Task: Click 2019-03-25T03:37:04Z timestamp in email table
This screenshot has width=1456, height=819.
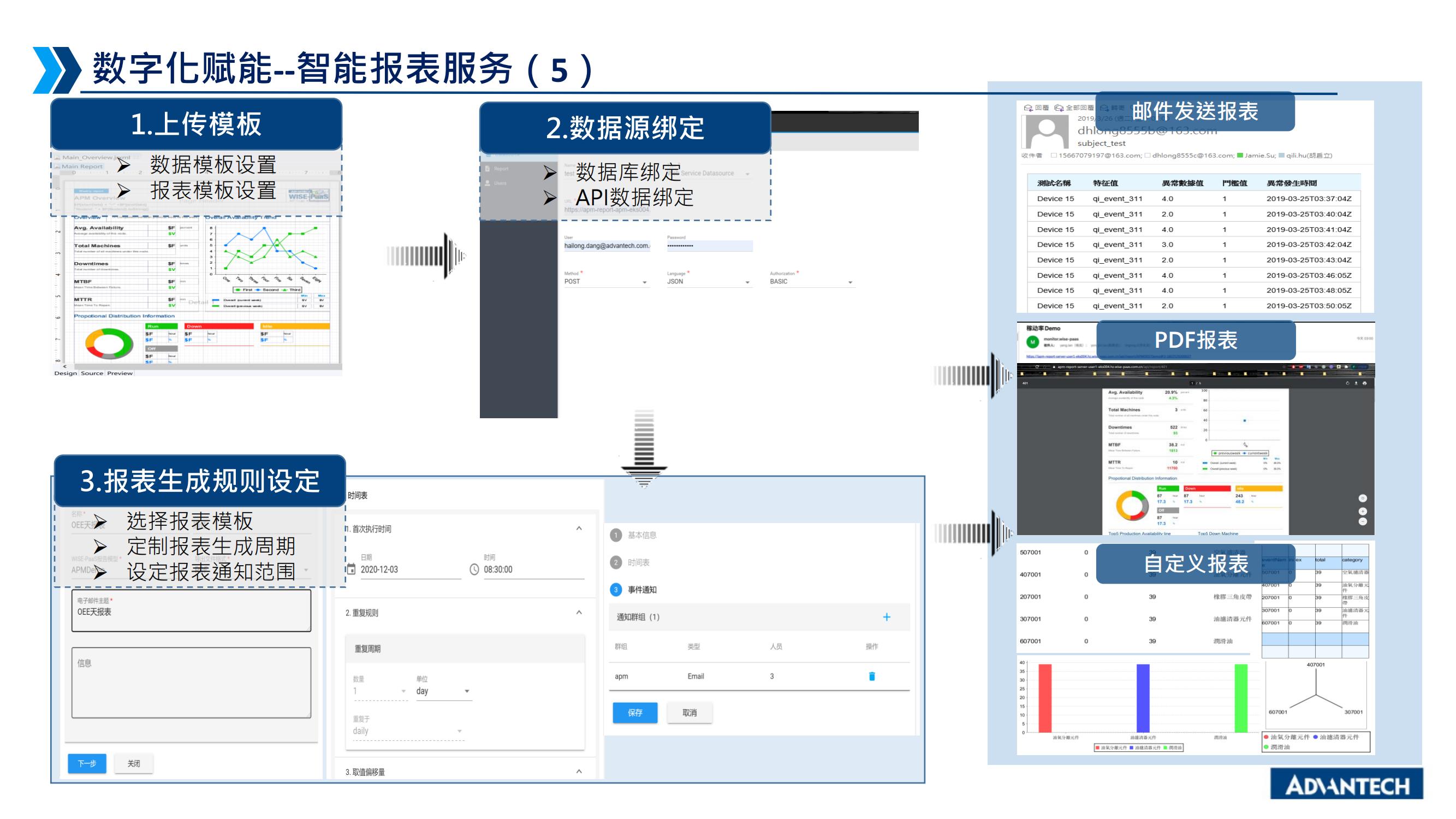Action: coord(1309,198)
